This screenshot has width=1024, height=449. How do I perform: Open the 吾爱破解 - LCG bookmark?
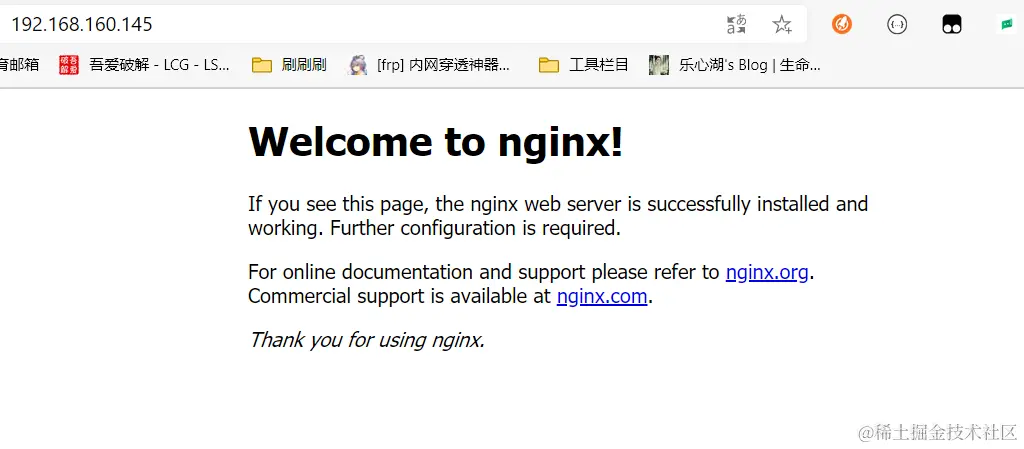click(x=144, y=65)
